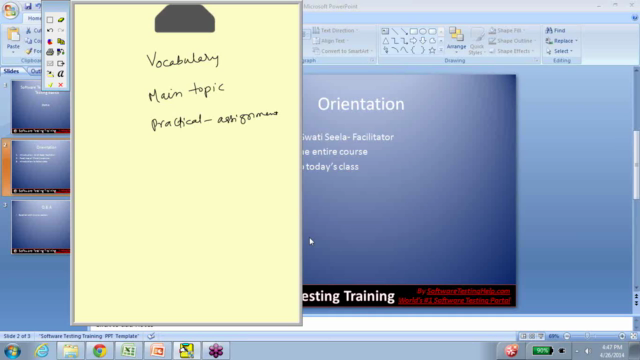The image size is (640, 360).
Task: Click the zoom slider handle
Action: coord(587,336)
